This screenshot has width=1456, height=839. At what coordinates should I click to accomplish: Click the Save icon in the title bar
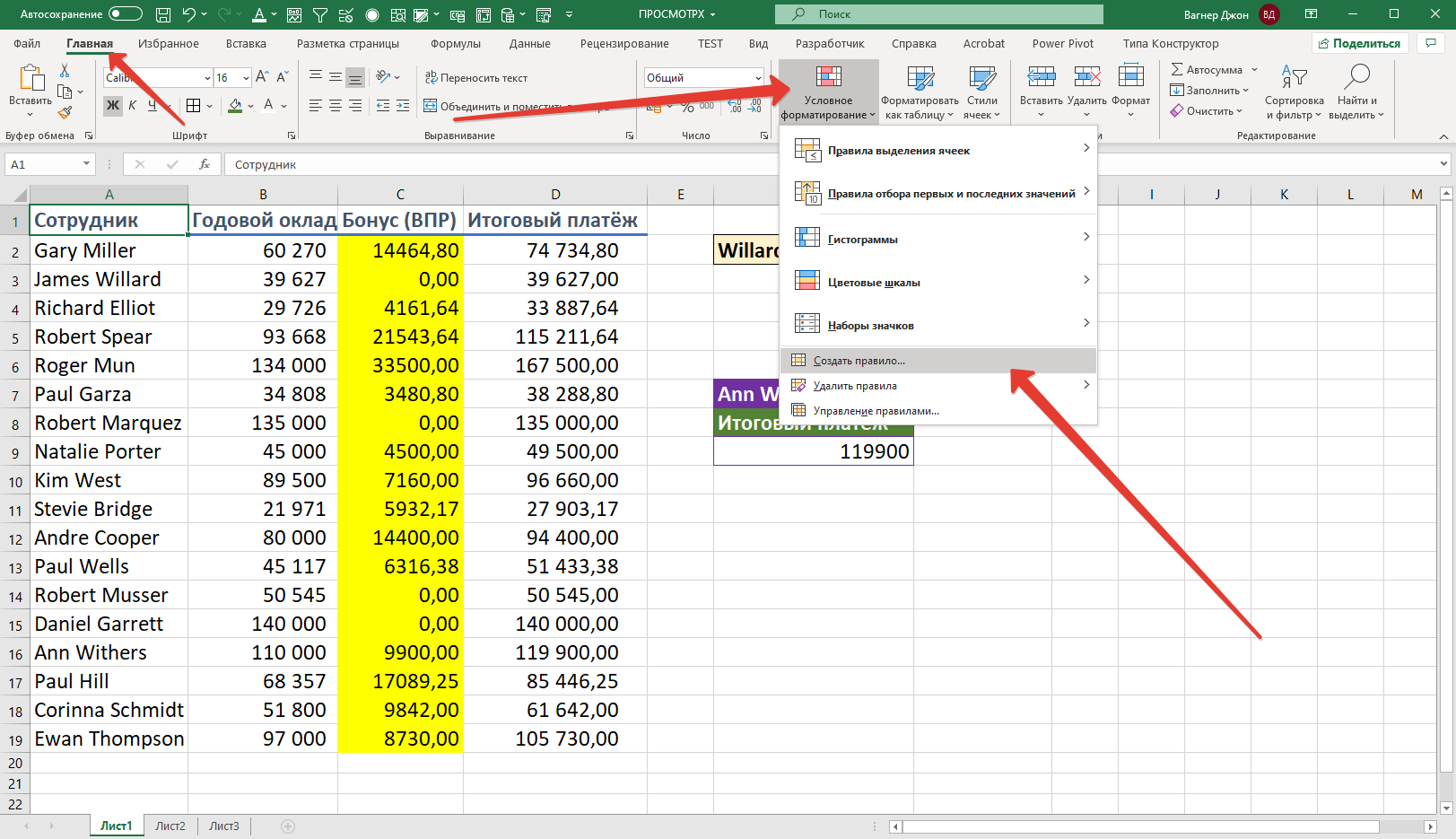tap(162, 14)
